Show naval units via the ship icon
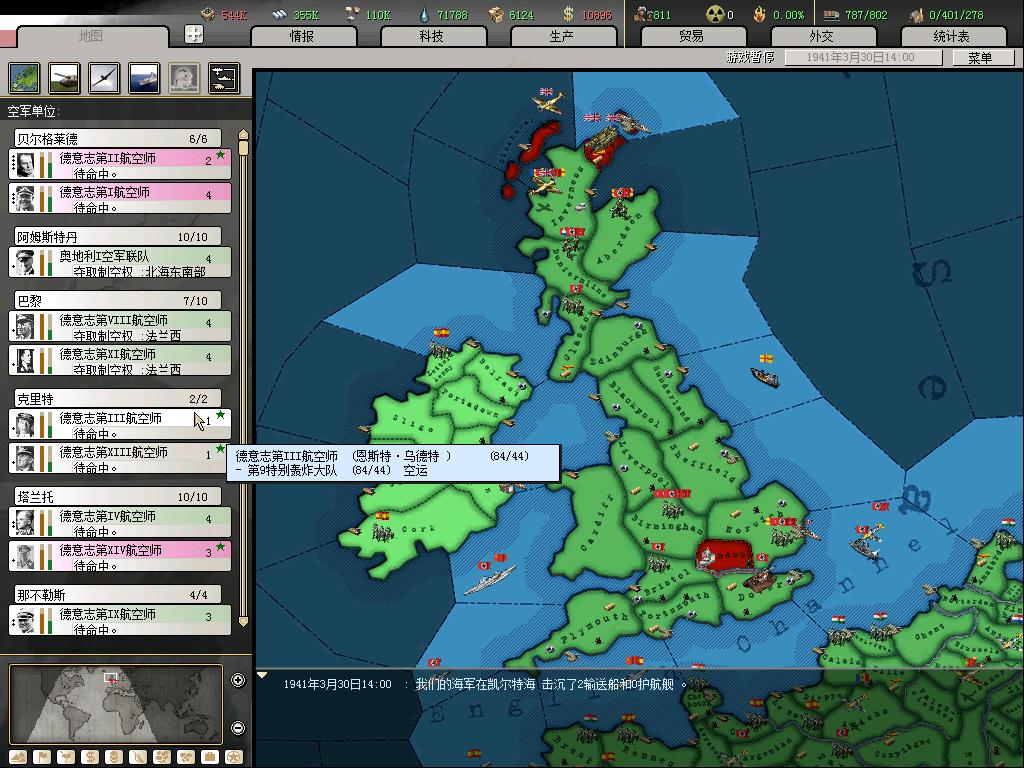The height and width of the screenshot is (768, 1024). click(144, 77)
